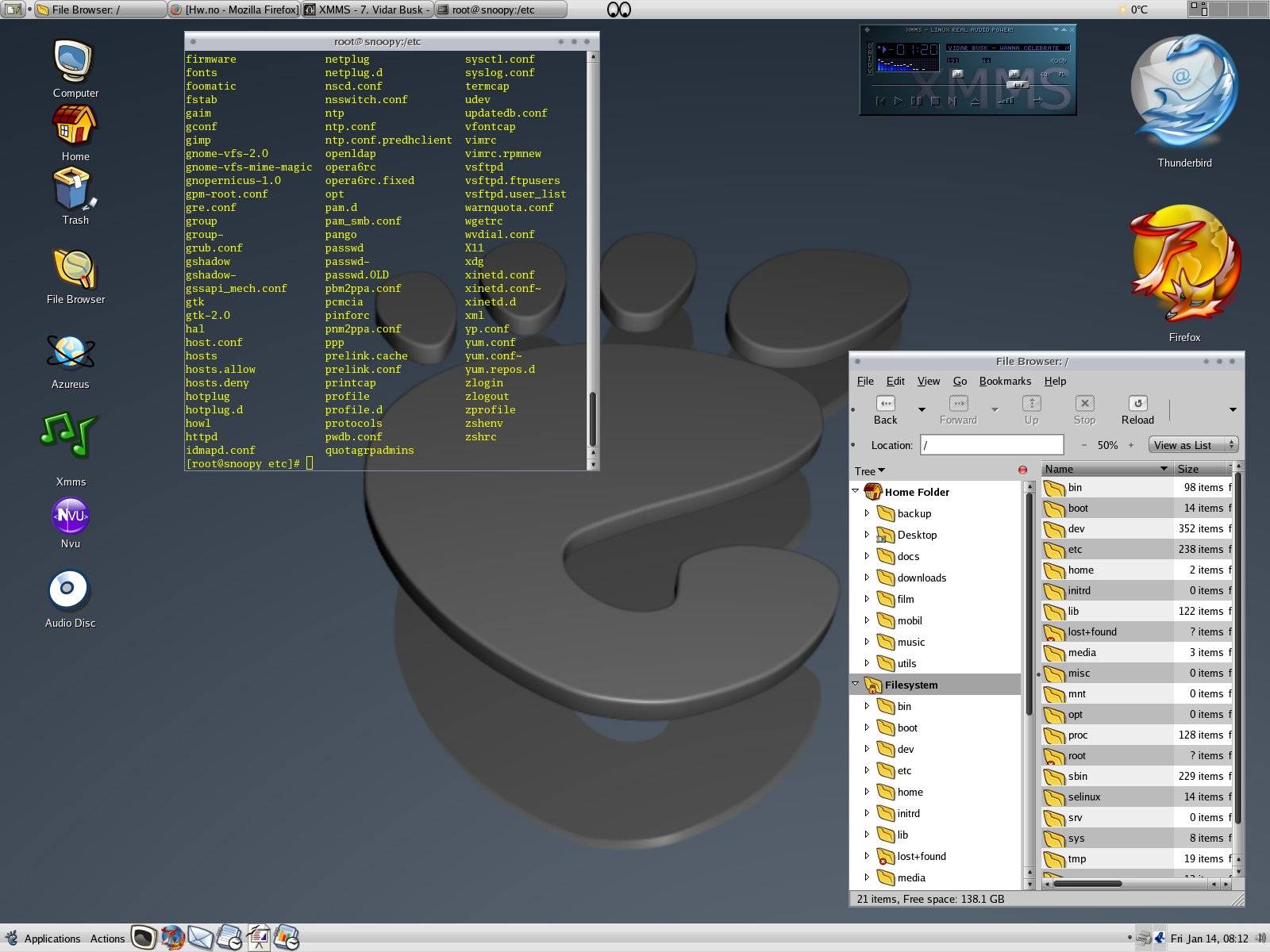Open the View menu in File Browser
The width and height of the screenshot is (1270, 952).
(929, 381)
